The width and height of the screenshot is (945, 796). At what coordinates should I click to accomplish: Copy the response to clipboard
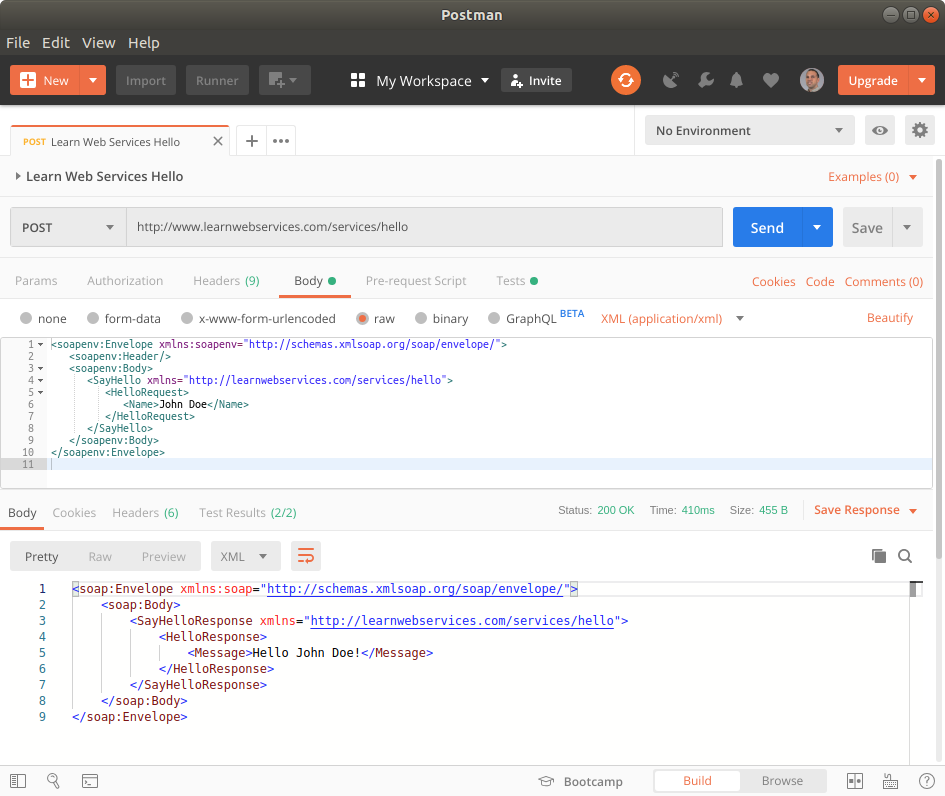pos(879,556)
